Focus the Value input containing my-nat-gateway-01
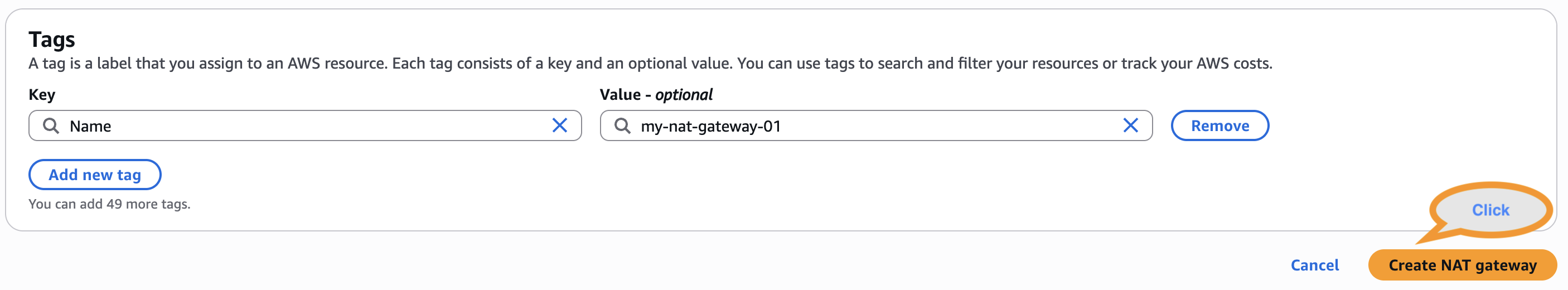Viewport: 1568px width, 290px height. (877, 126)
